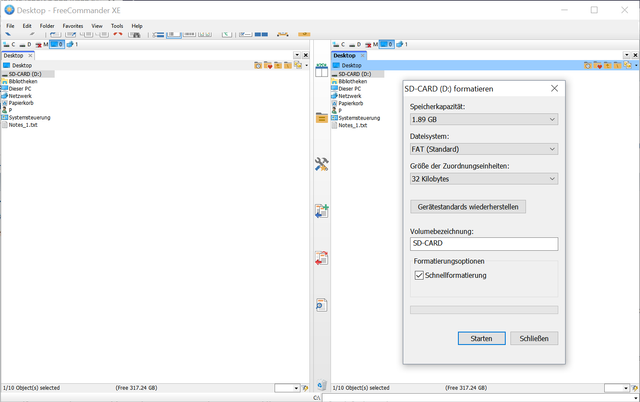Select drive C in right pane drive bar
The width and height of the screenshot is (640, 402).
pos(339,44)
